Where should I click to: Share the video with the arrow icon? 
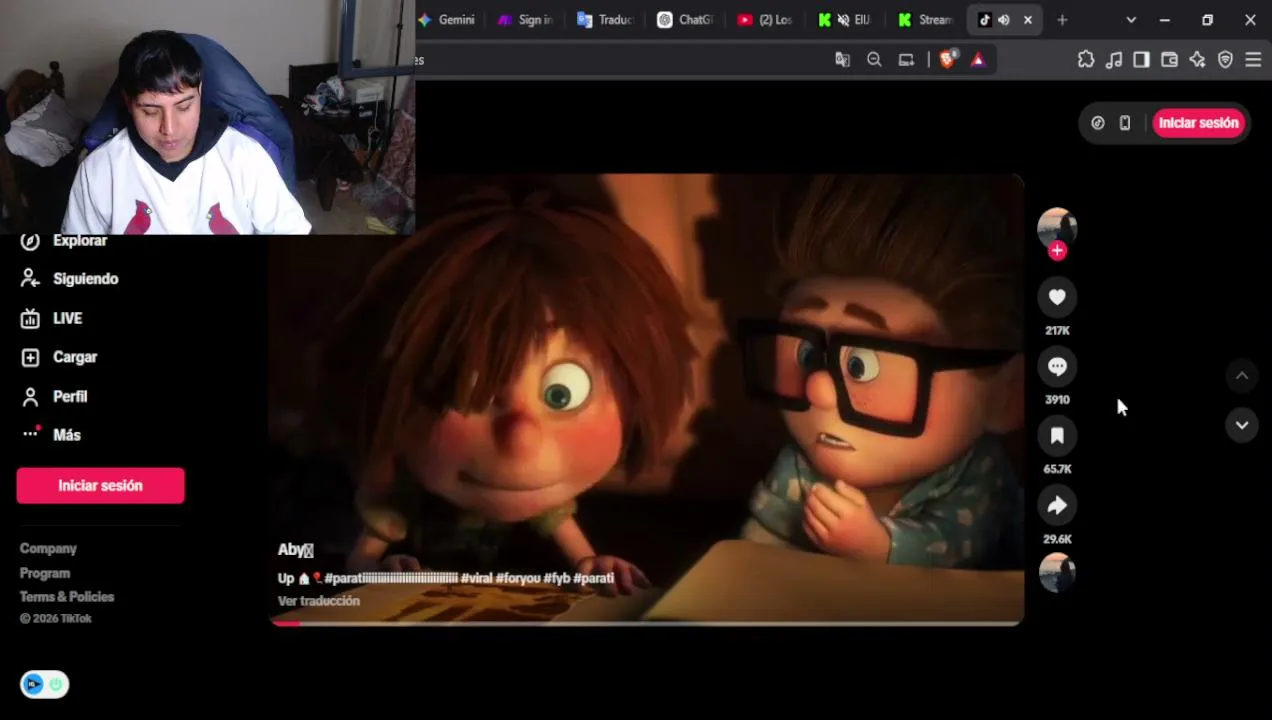[1057, 505]
